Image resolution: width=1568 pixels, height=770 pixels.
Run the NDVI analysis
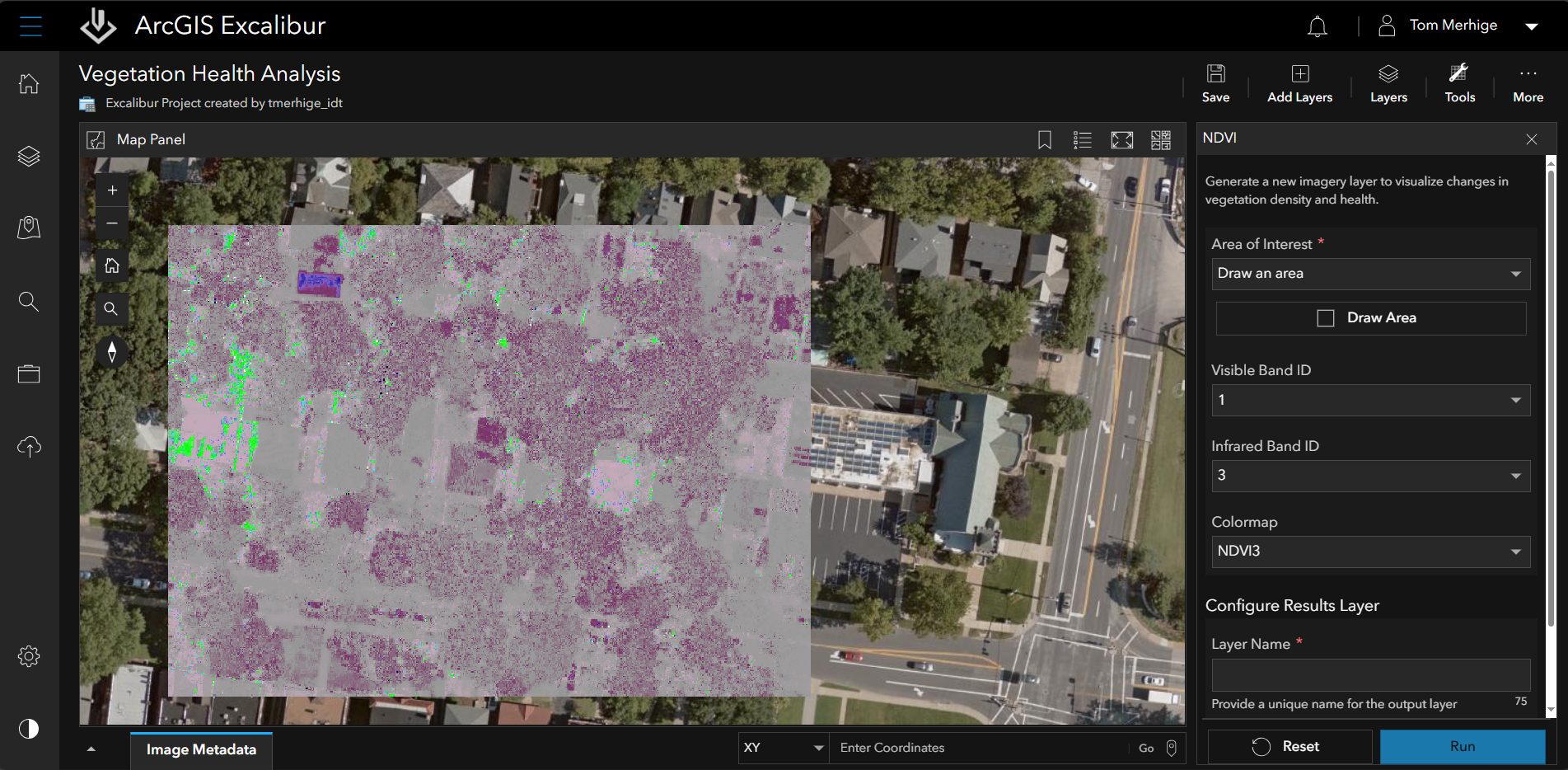click(x=1463, y=747)
